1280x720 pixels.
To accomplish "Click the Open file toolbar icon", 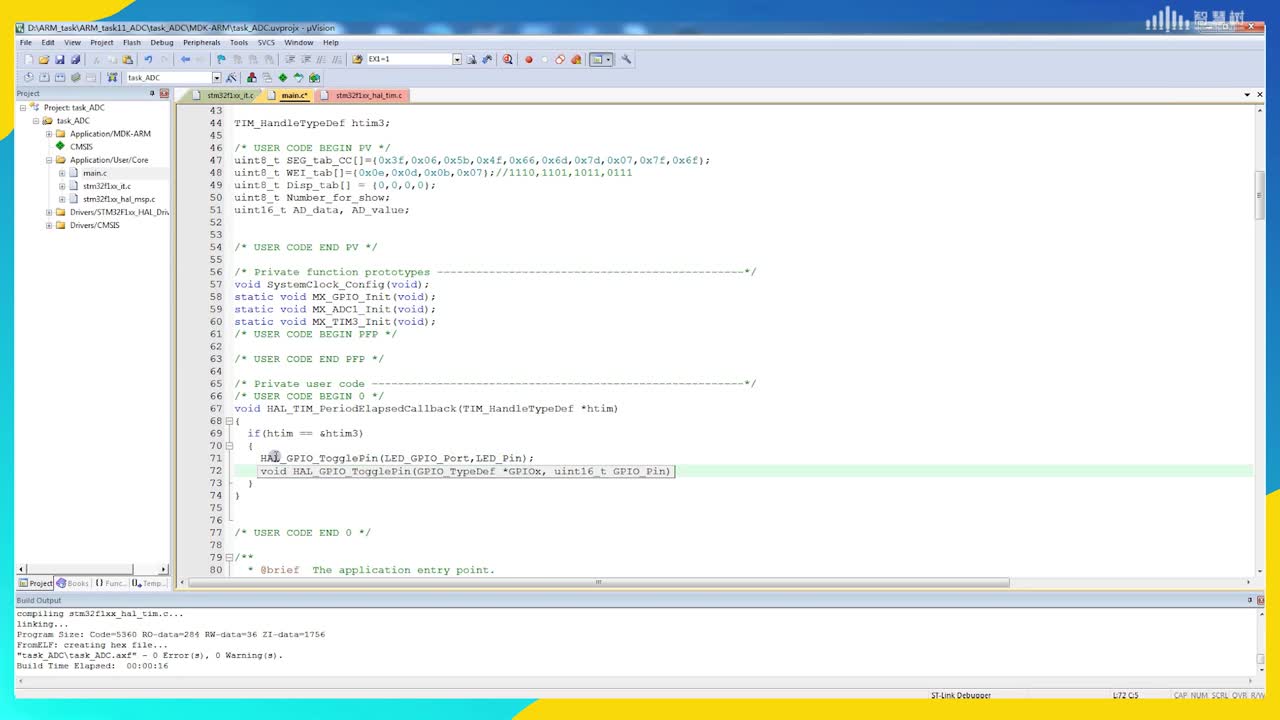I will coord(44,59).
